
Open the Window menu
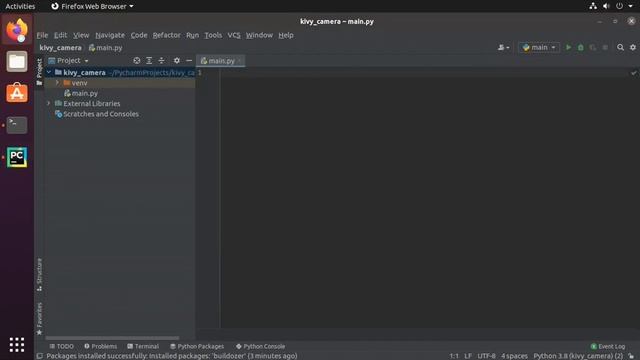tap(259, 35)
